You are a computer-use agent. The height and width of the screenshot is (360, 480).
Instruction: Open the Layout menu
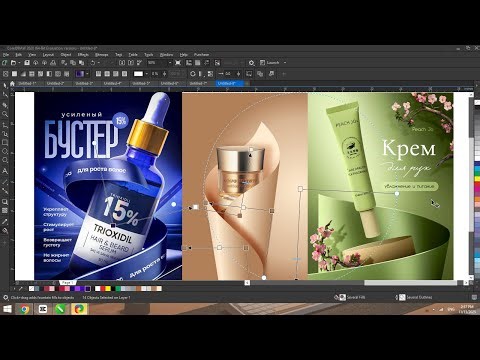coord(48,55)
